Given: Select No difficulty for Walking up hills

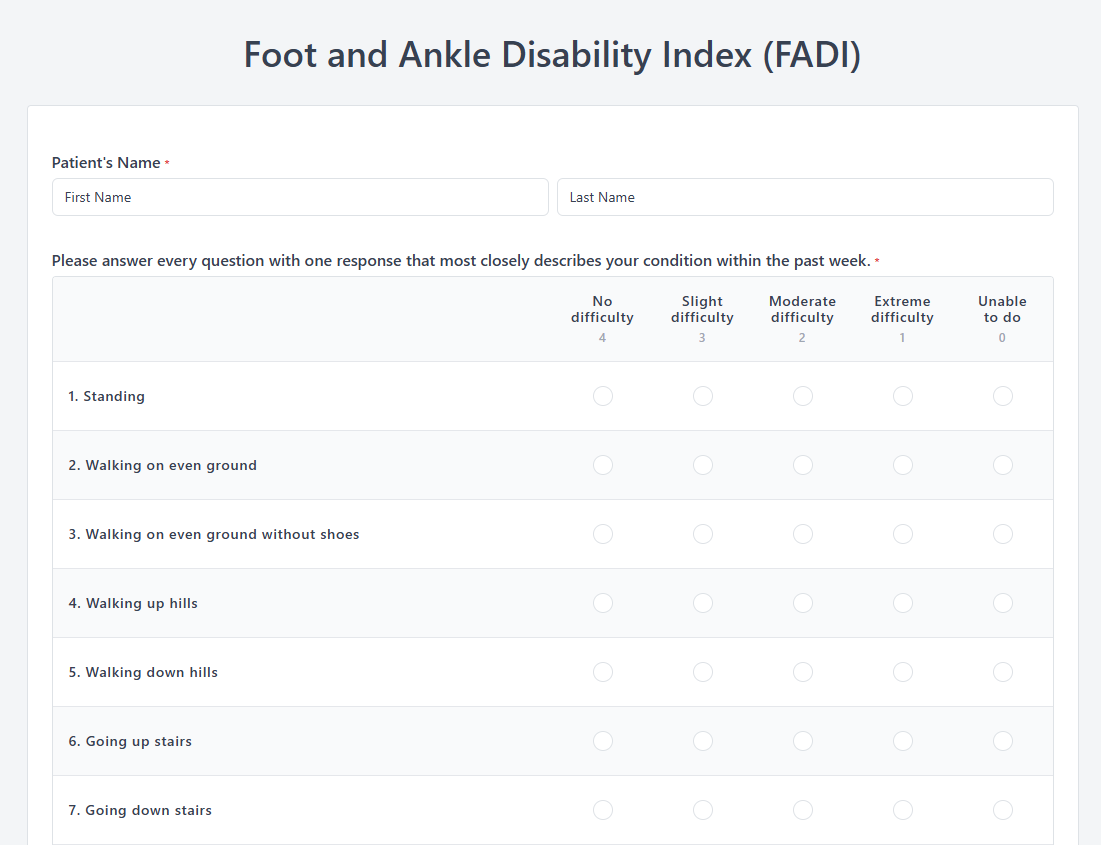Looking at the screenshot, I should tap(603, 603).
